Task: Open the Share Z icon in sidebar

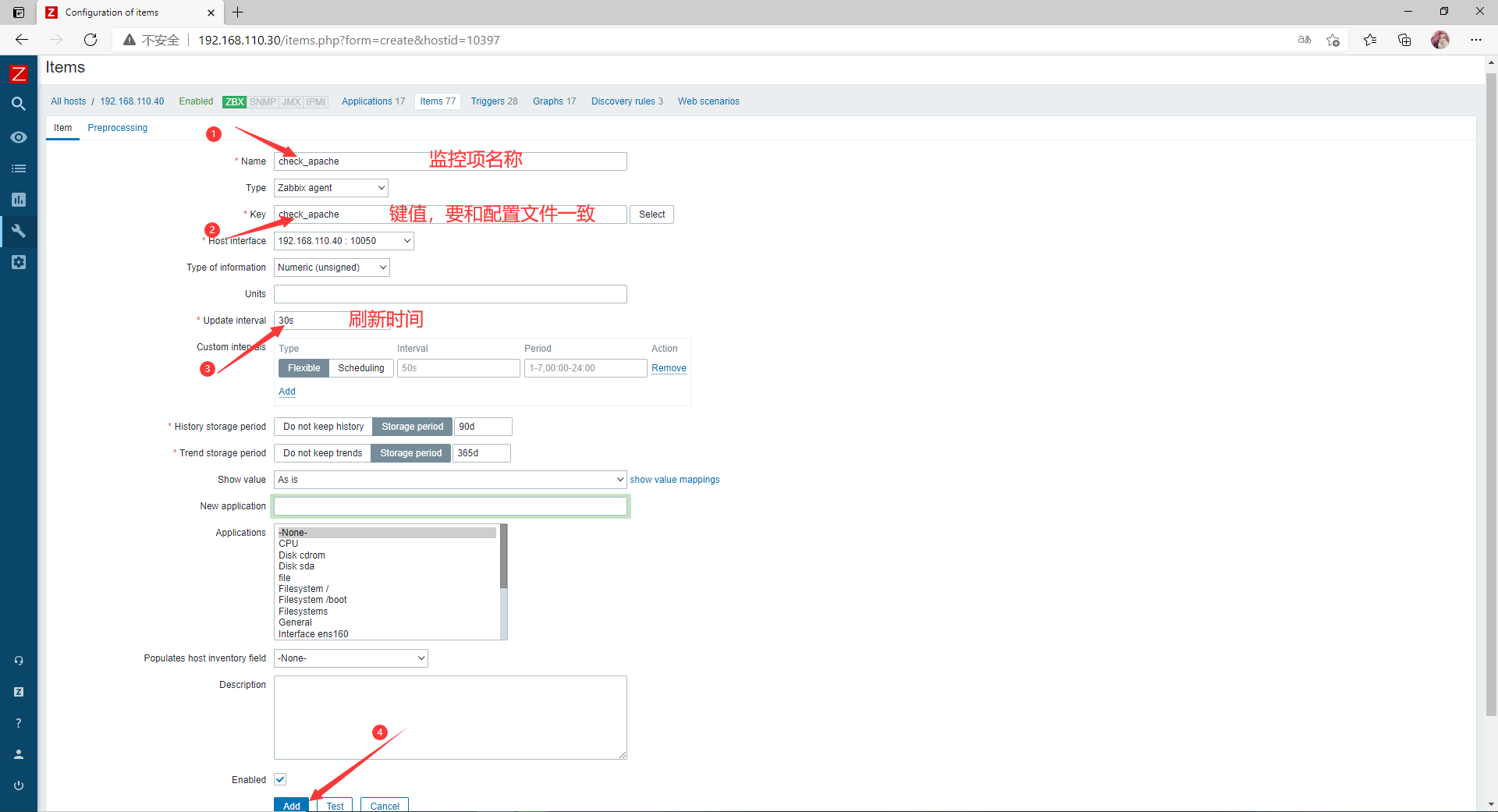Action: coord(19,692)
